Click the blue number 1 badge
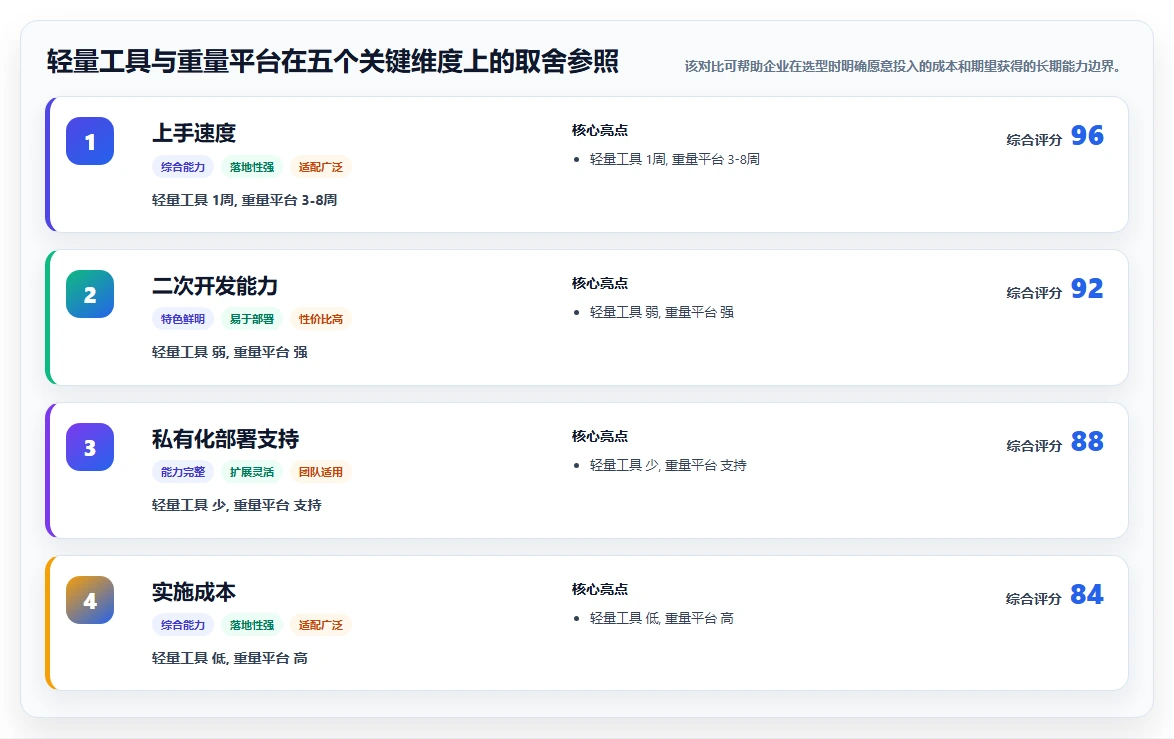The image size is (1174, 739). 90,141
